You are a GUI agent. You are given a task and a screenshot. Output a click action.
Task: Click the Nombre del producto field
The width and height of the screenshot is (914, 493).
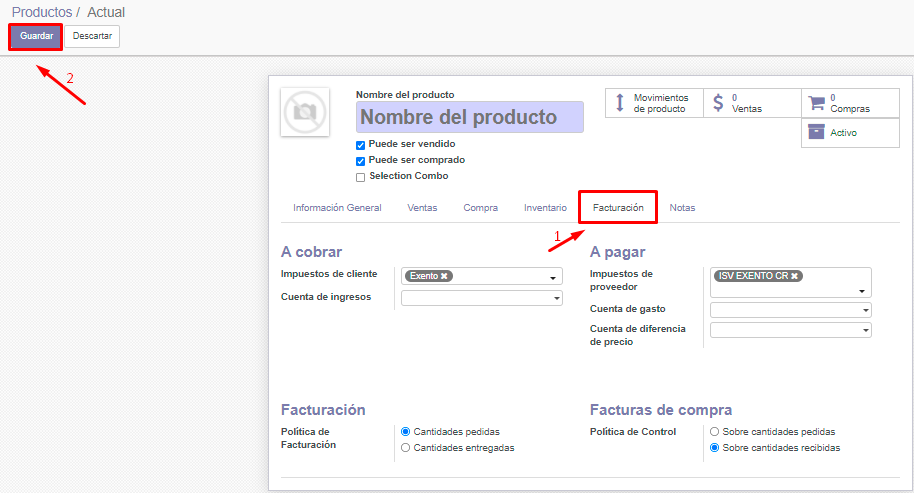tap(469, 117)
